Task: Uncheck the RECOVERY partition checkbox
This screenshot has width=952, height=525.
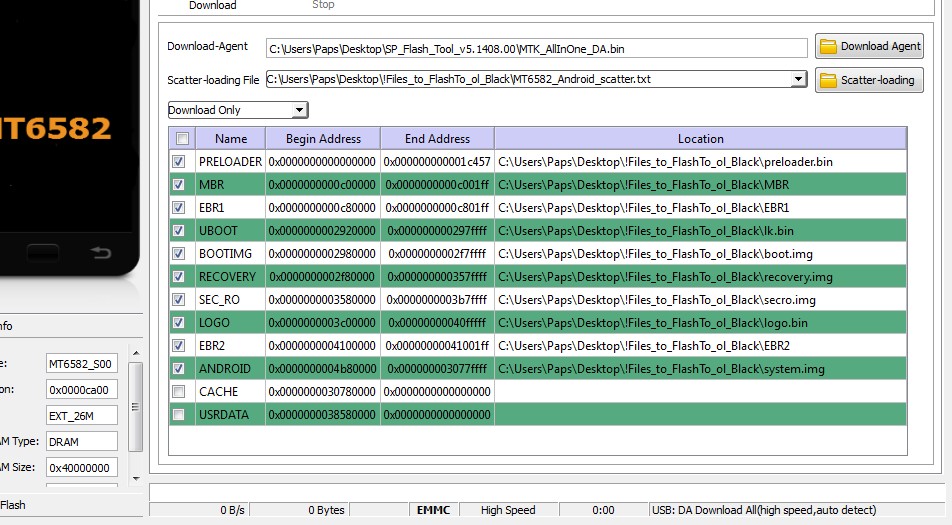Action: pos(179,276)
